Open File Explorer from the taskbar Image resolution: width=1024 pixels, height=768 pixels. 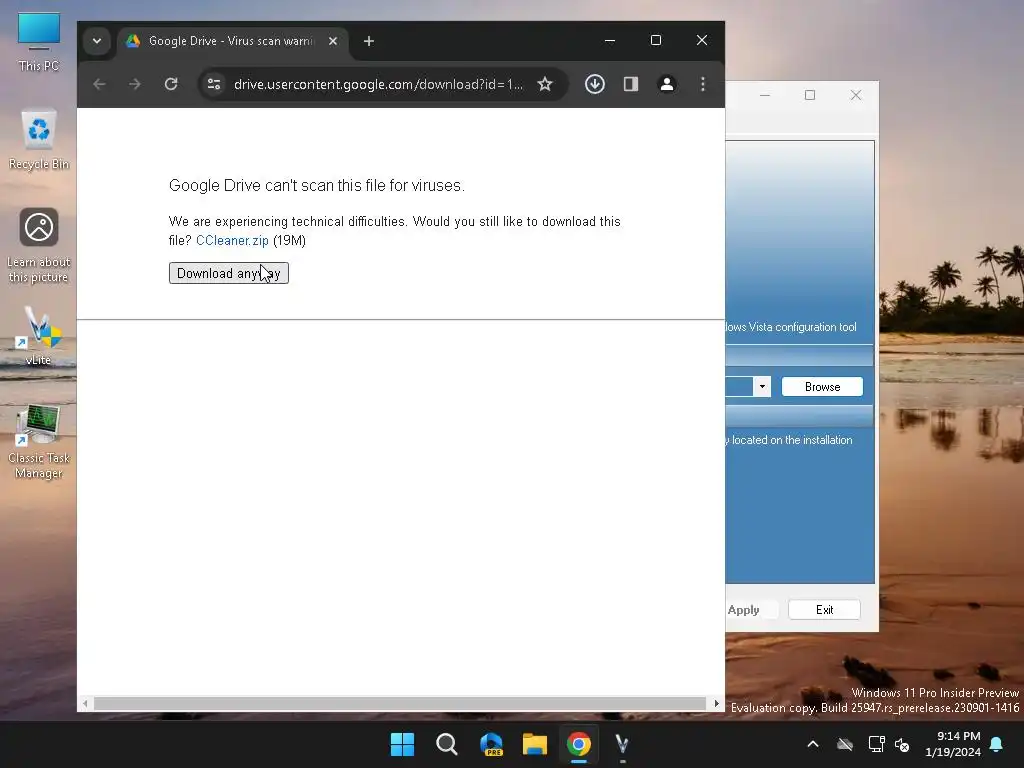pyautogui.click(x=535, y=744)
